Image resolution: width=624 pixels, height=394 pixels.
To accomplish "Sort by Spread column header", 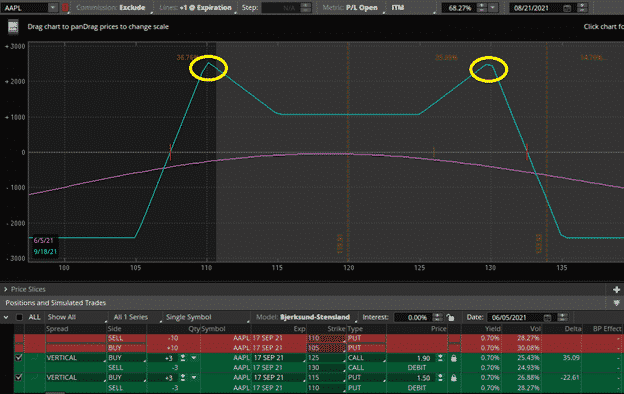I will tap(57, 329).
